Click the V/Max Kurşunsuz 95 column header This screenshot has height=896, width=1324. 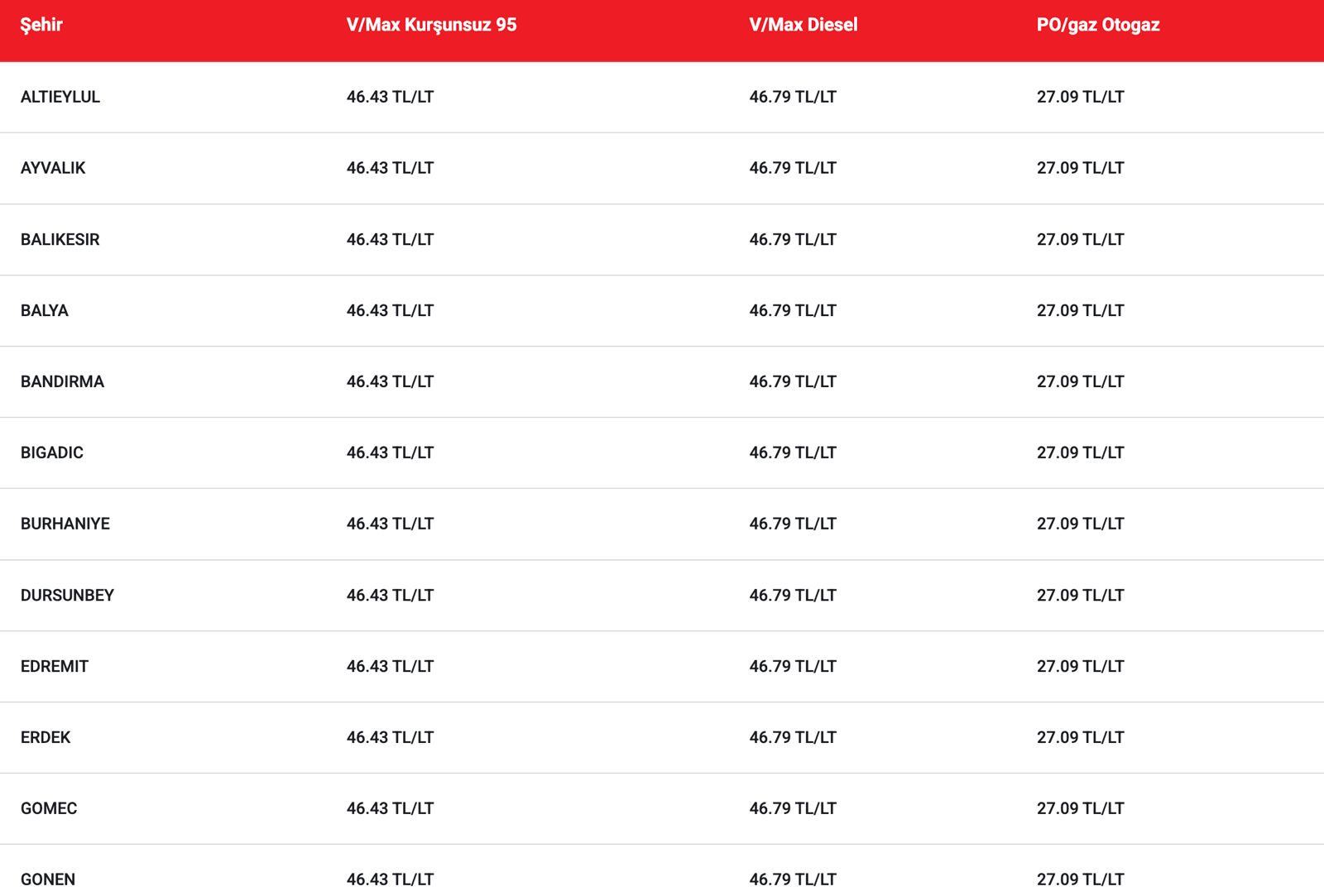click(431, 25)
